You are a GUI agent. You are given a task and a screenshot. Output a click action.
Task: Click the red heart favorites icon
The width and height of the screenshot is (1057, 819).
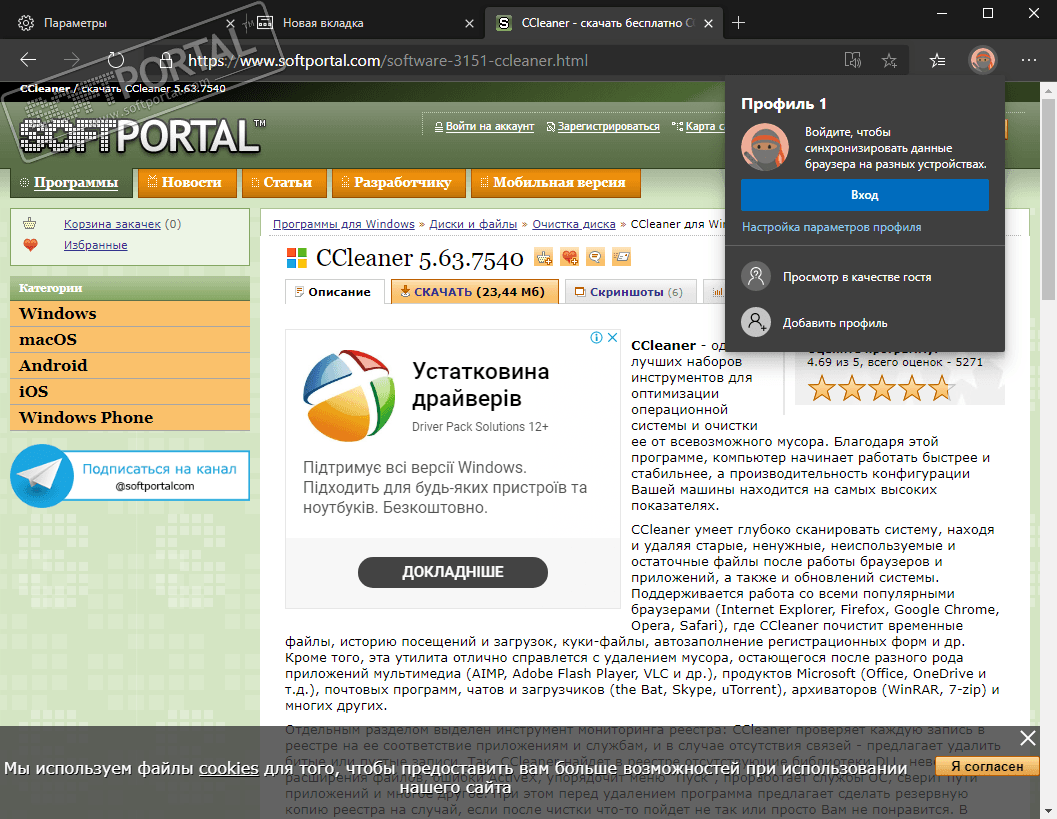click(30, 245)
